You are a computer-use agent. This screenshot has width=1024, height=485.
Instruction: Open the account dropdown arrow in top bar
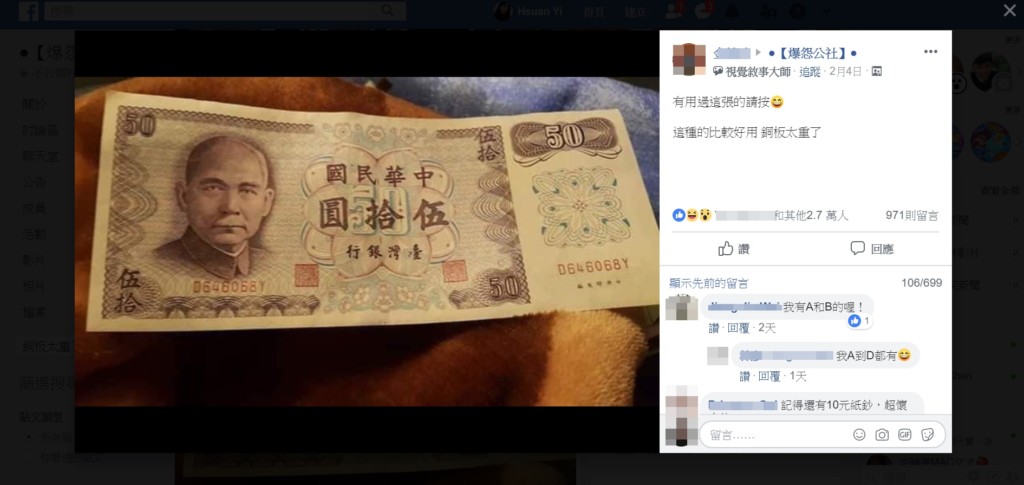coord(827,12)
